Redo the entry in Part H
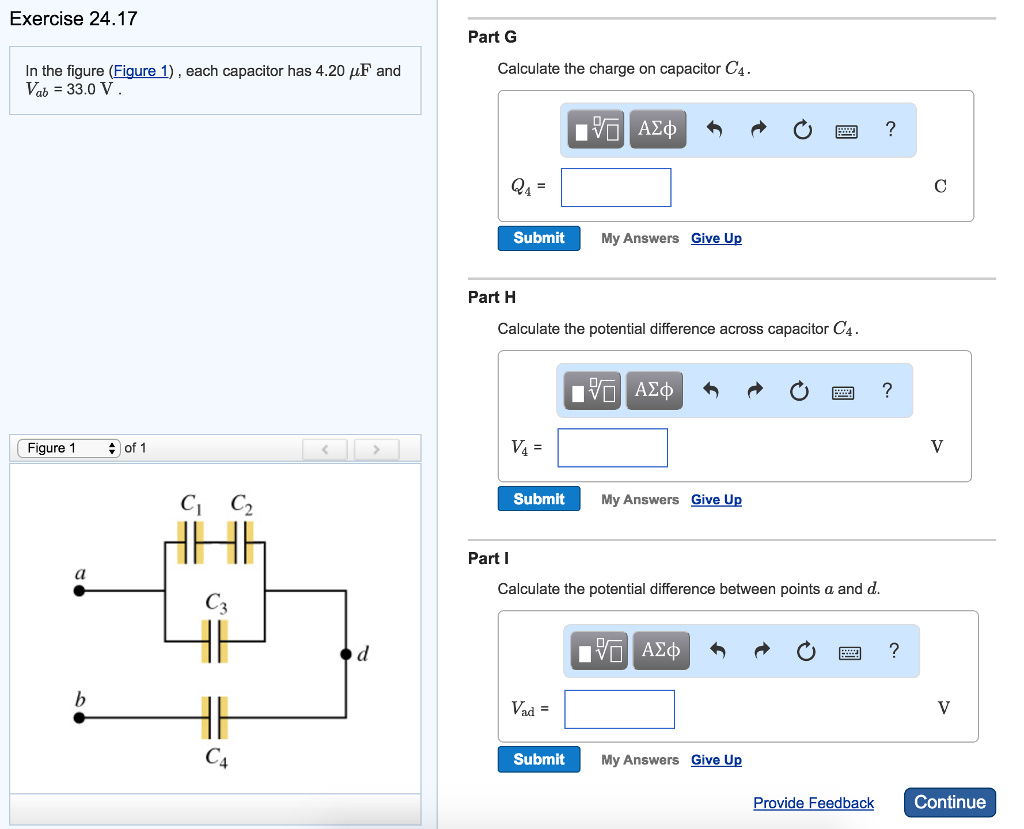 click(x=755, y=391)
